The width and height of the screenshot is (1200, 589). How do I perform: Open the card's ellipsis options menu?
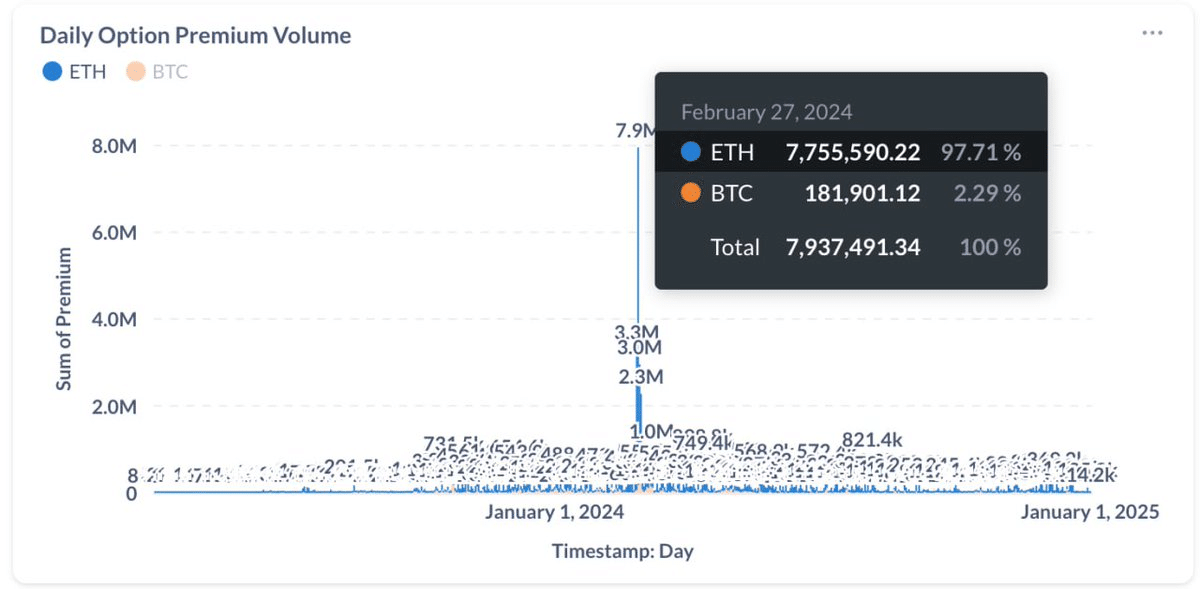pos(1152,33)
